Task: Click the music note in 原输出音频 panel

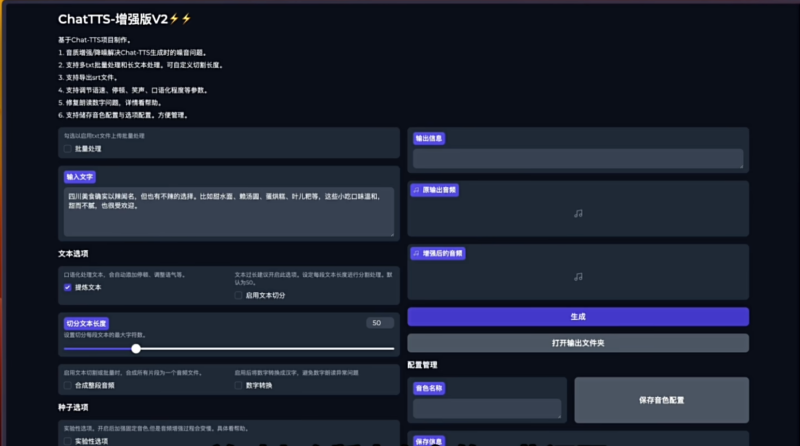Action: tap(578, 213)
